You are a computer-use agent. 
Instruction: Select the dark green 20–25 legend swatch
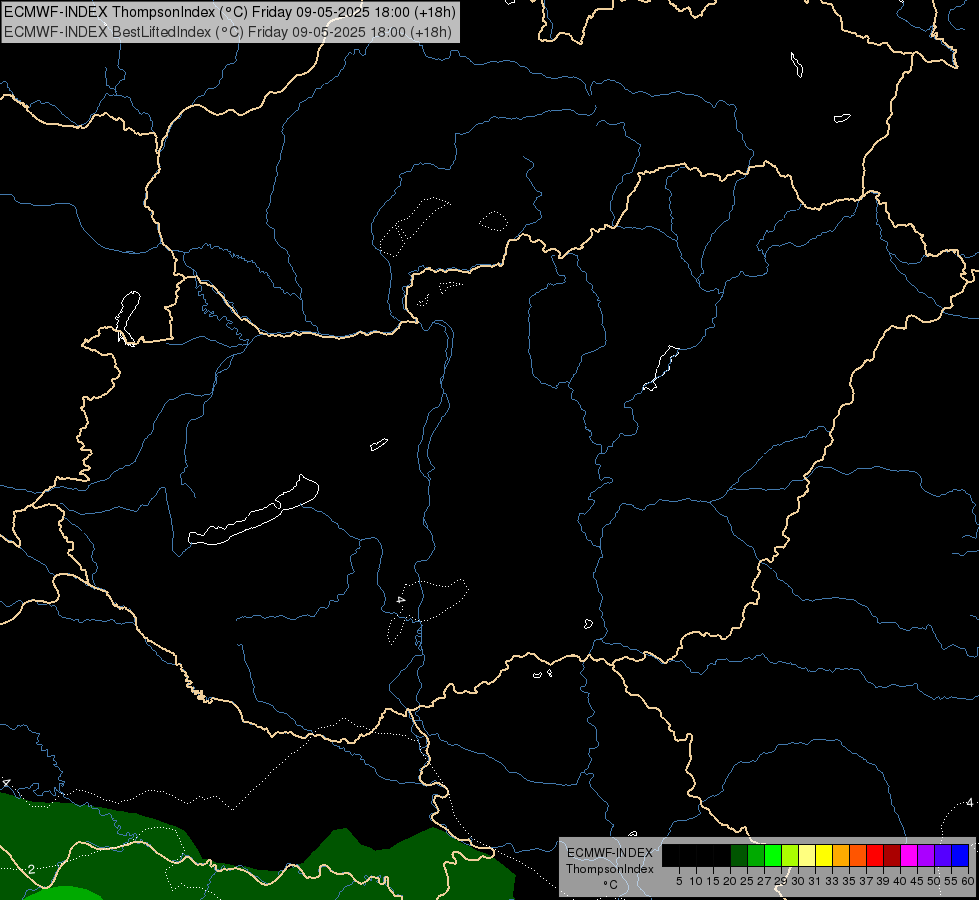pyautogui.click(x=739, y=855)
